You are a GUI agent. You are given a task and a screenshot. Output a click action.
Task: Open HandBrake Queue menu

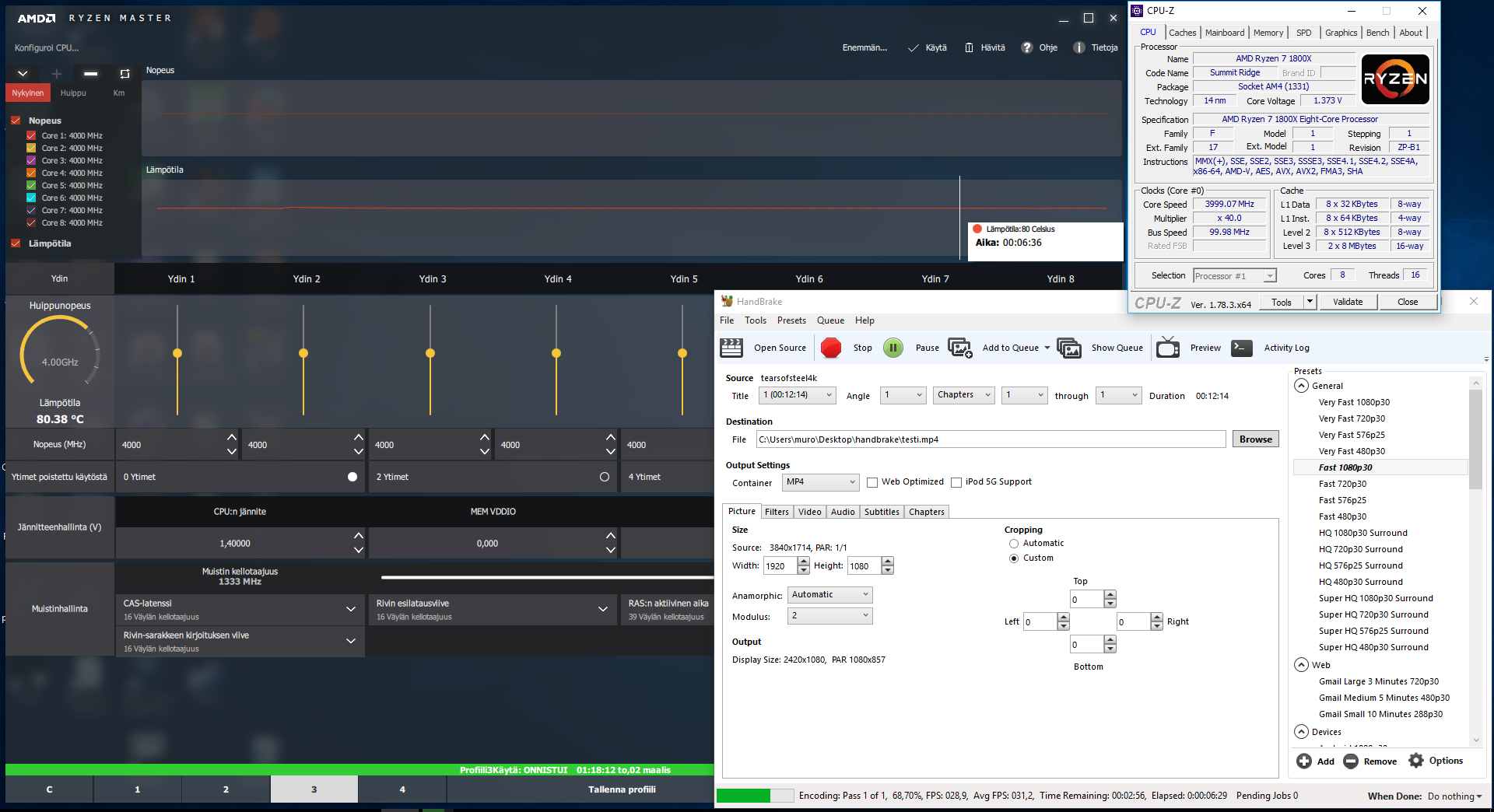click(x=830, y=320)
